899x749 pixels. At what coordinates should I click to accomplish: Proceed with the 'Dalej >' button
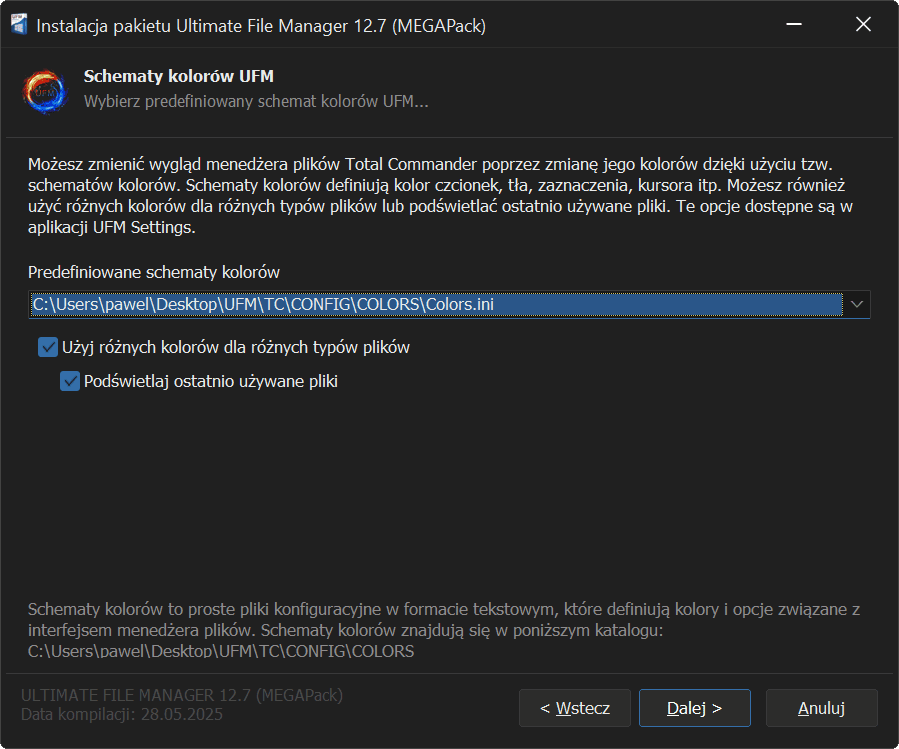(x=694, y=708)
